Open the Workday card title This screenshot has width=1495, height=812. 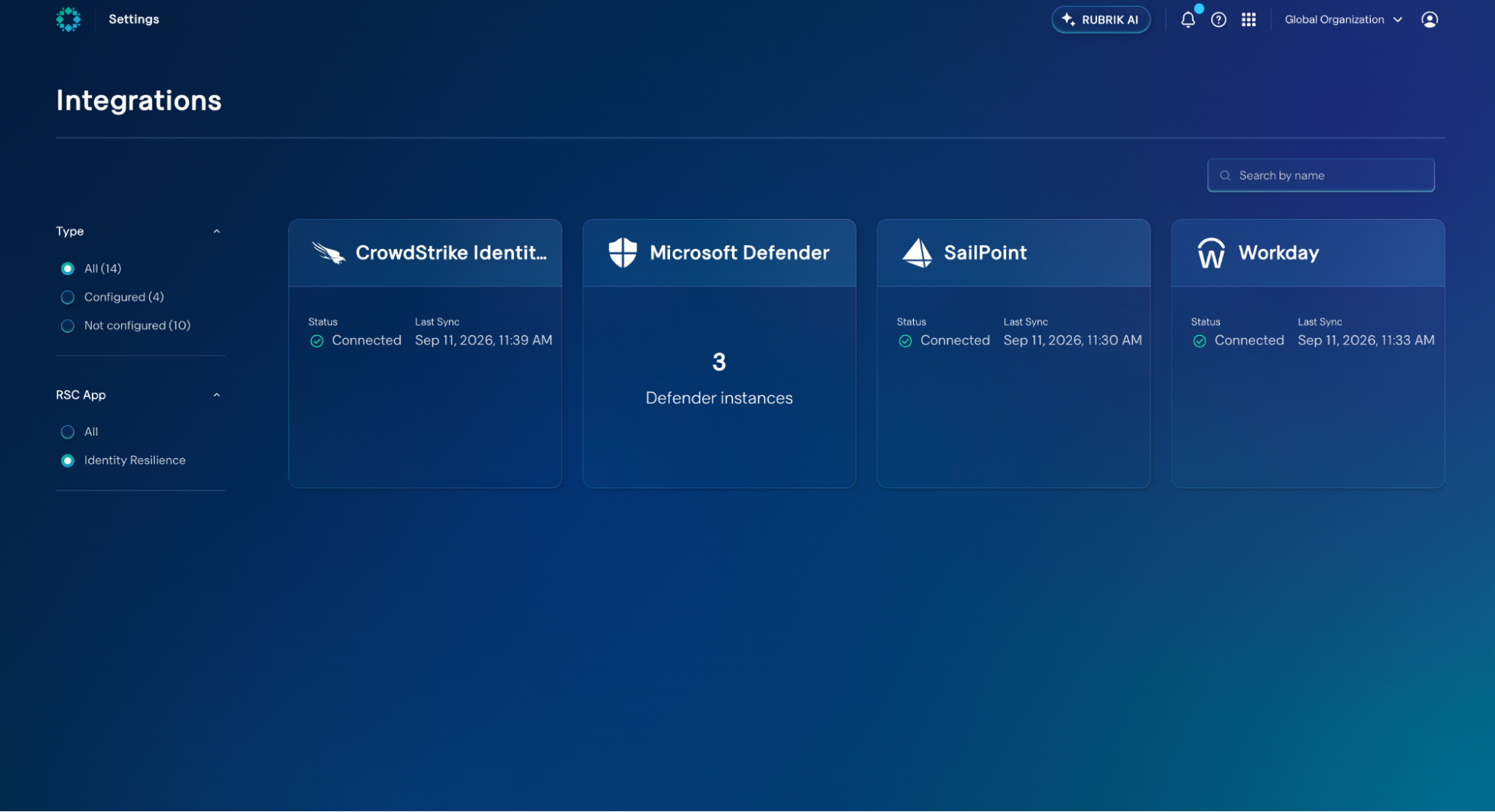[x=1278, y=253]
